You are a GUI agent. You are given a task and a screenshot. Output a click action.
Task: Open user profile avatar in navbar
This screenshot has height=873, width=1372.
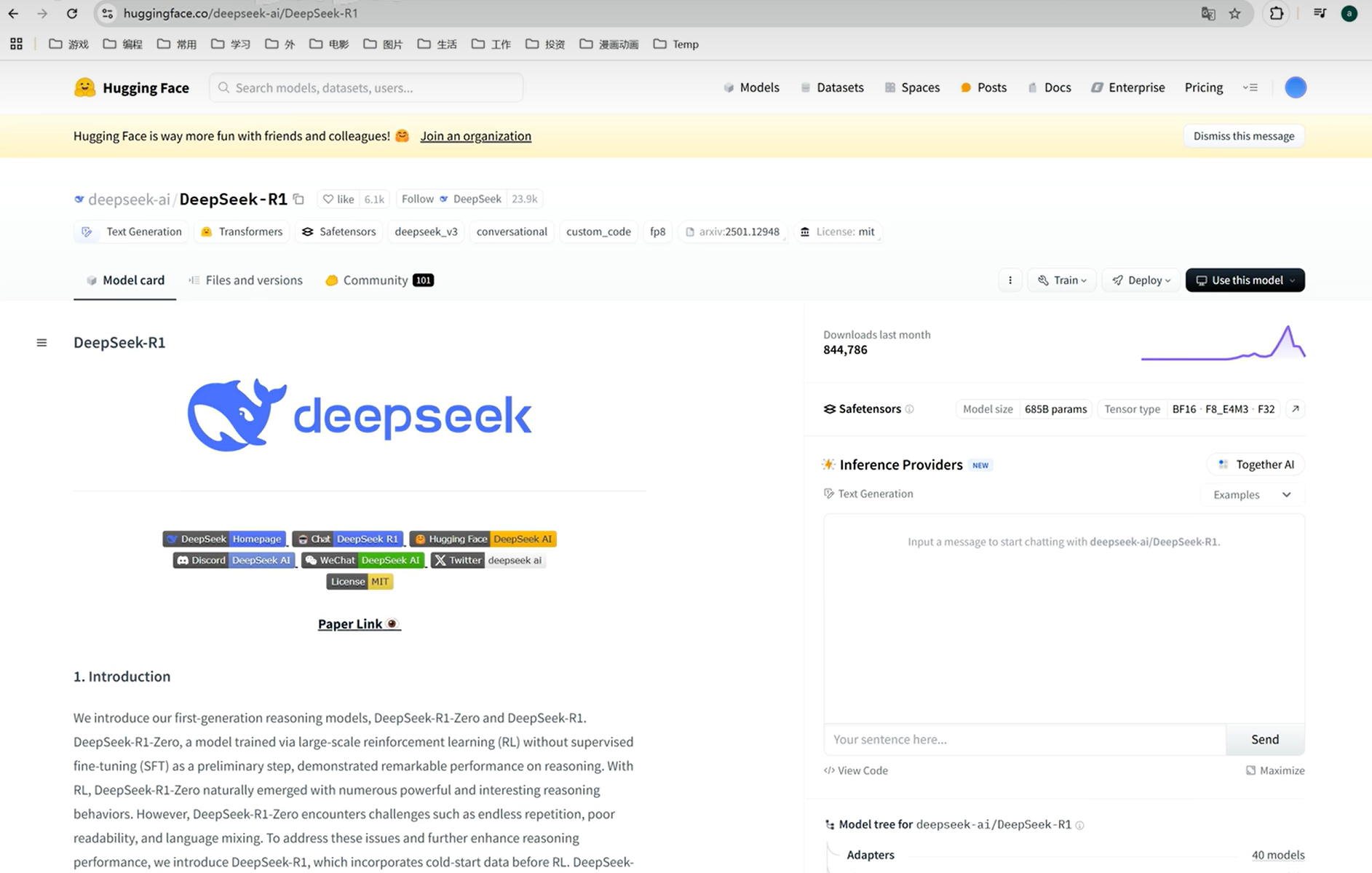[1295, 87]
